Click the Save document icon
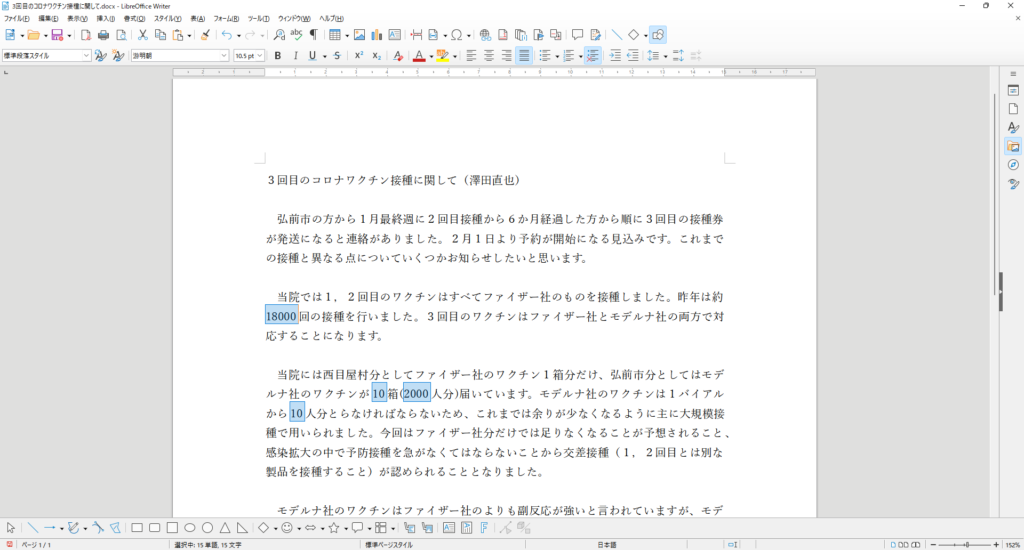Image resolution: width=1024 pixels, height=550 pixels. 57,35
